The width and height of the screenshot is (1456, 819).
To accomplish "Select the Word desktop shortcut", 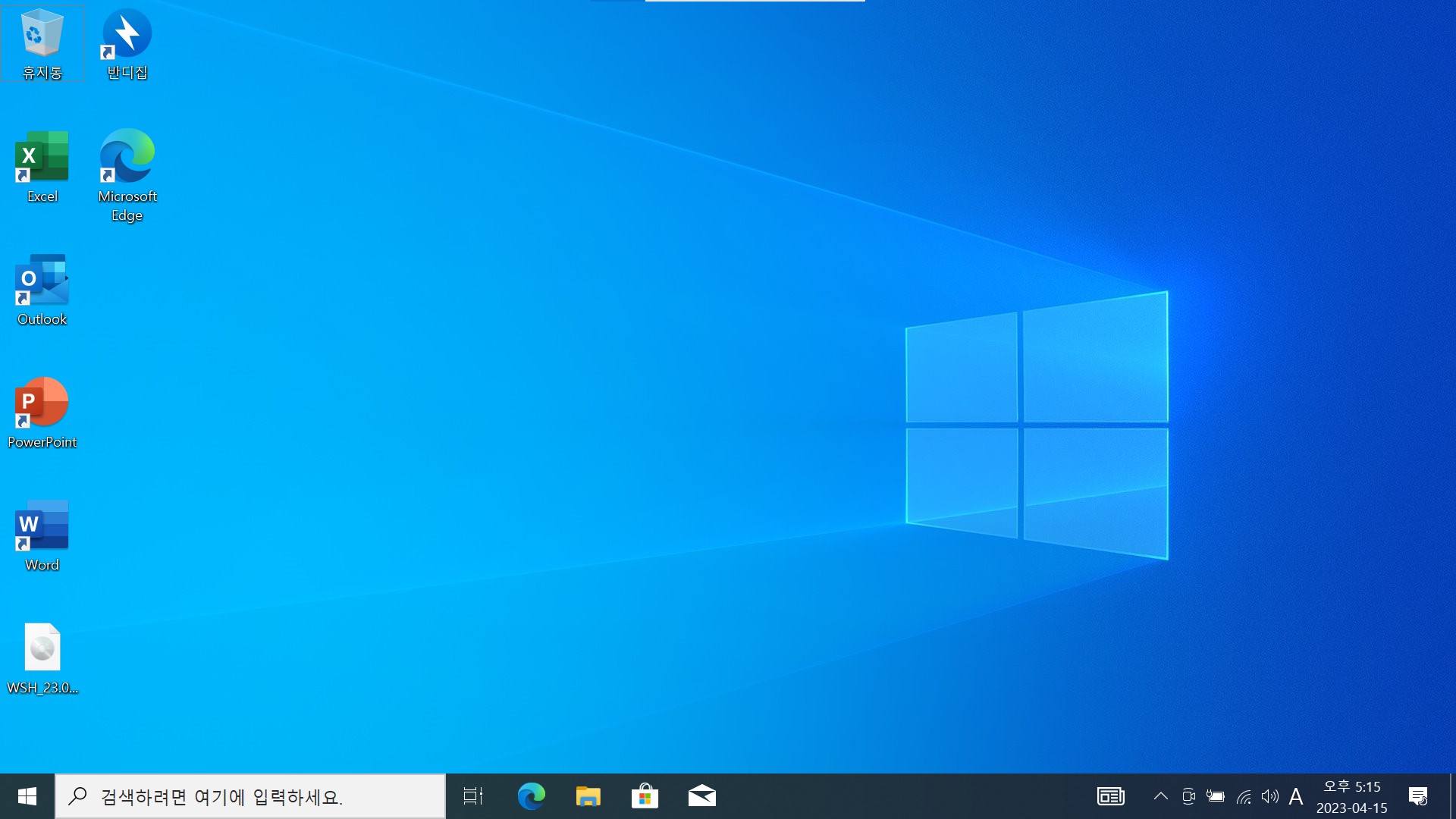I will coord(42,535).
